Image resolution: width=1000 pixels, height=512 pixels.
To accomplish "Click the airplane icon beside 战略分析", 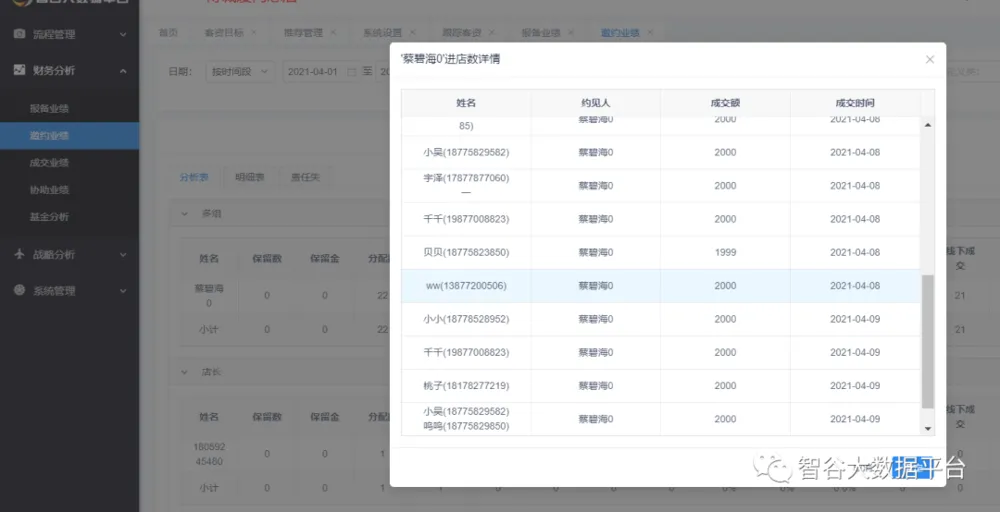I will point(19,254).
